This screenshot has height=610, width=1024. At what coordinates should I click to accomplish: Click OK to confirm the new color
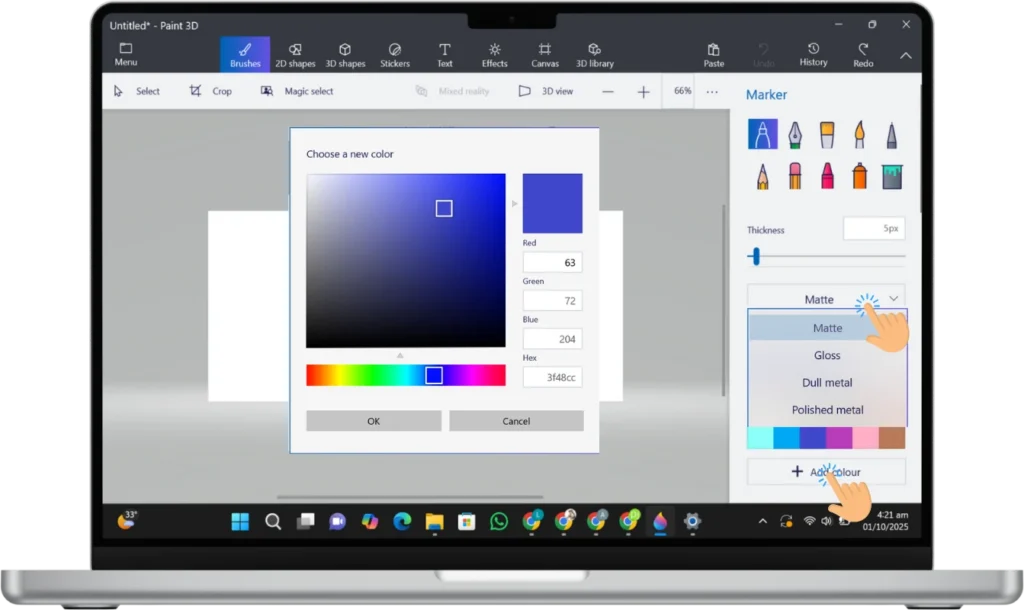coord(372,420)
